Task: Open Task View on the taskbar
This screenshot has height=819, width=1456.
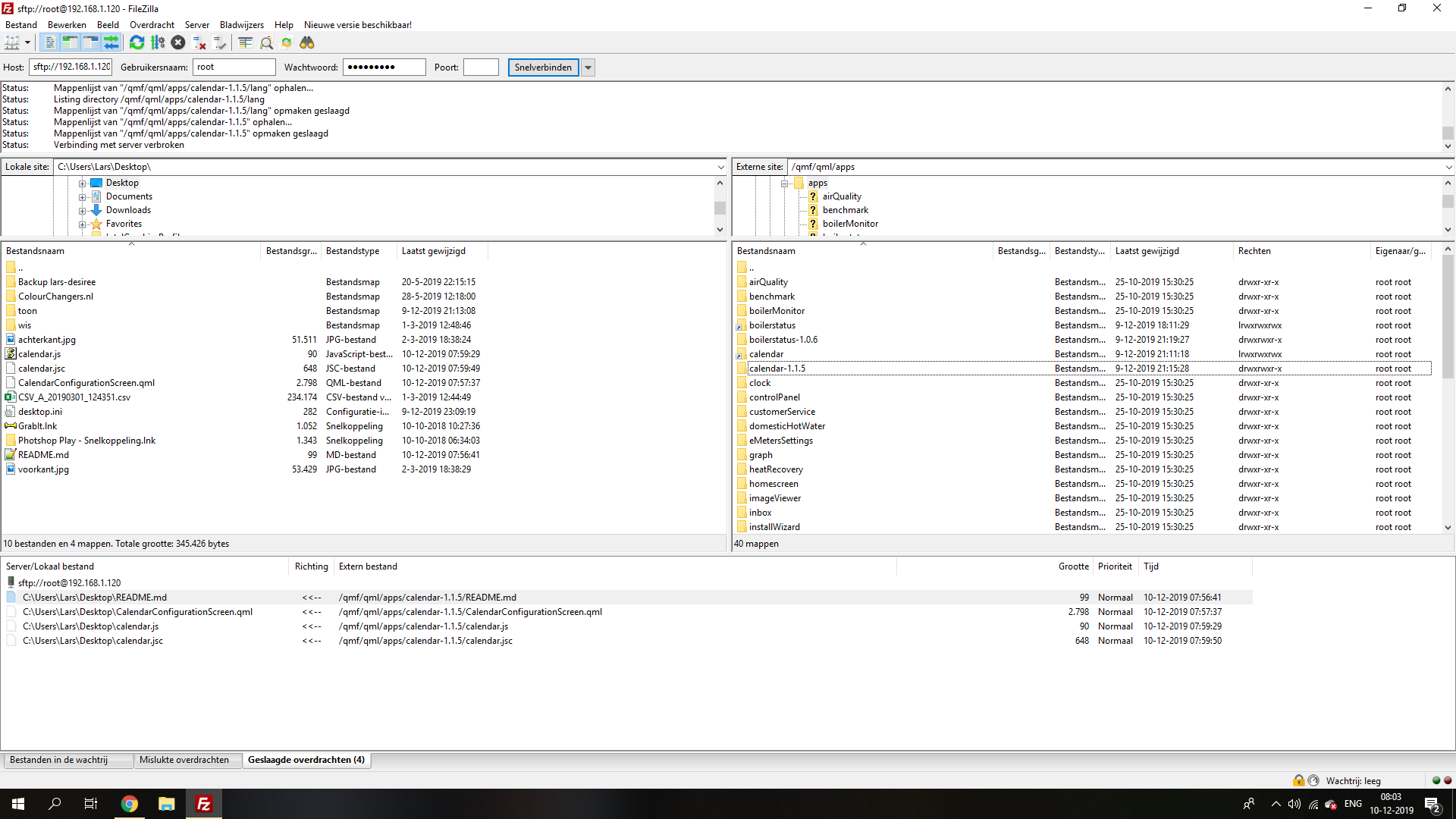Action: pyautogui.click(x=91, y=804)
